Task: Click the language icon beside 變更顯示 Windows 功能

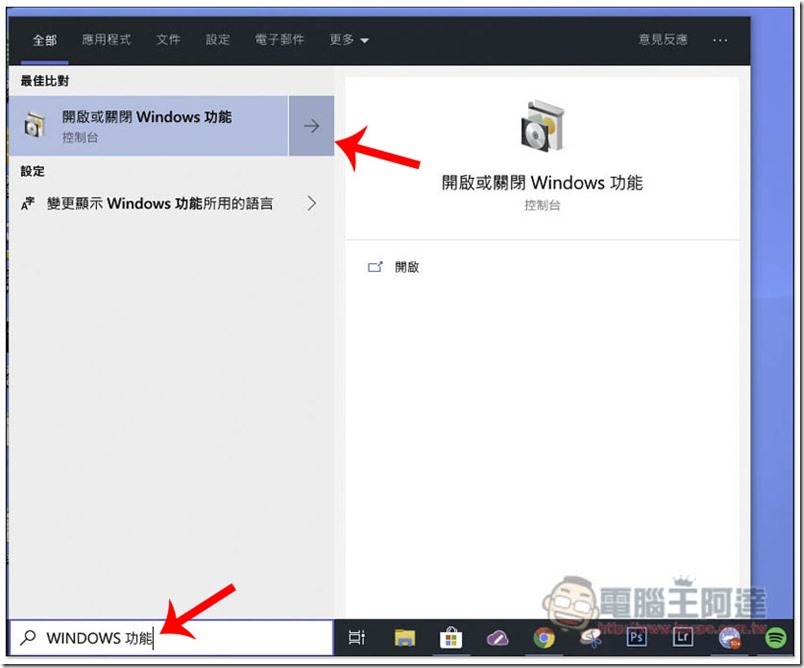Action: [28, 204]
